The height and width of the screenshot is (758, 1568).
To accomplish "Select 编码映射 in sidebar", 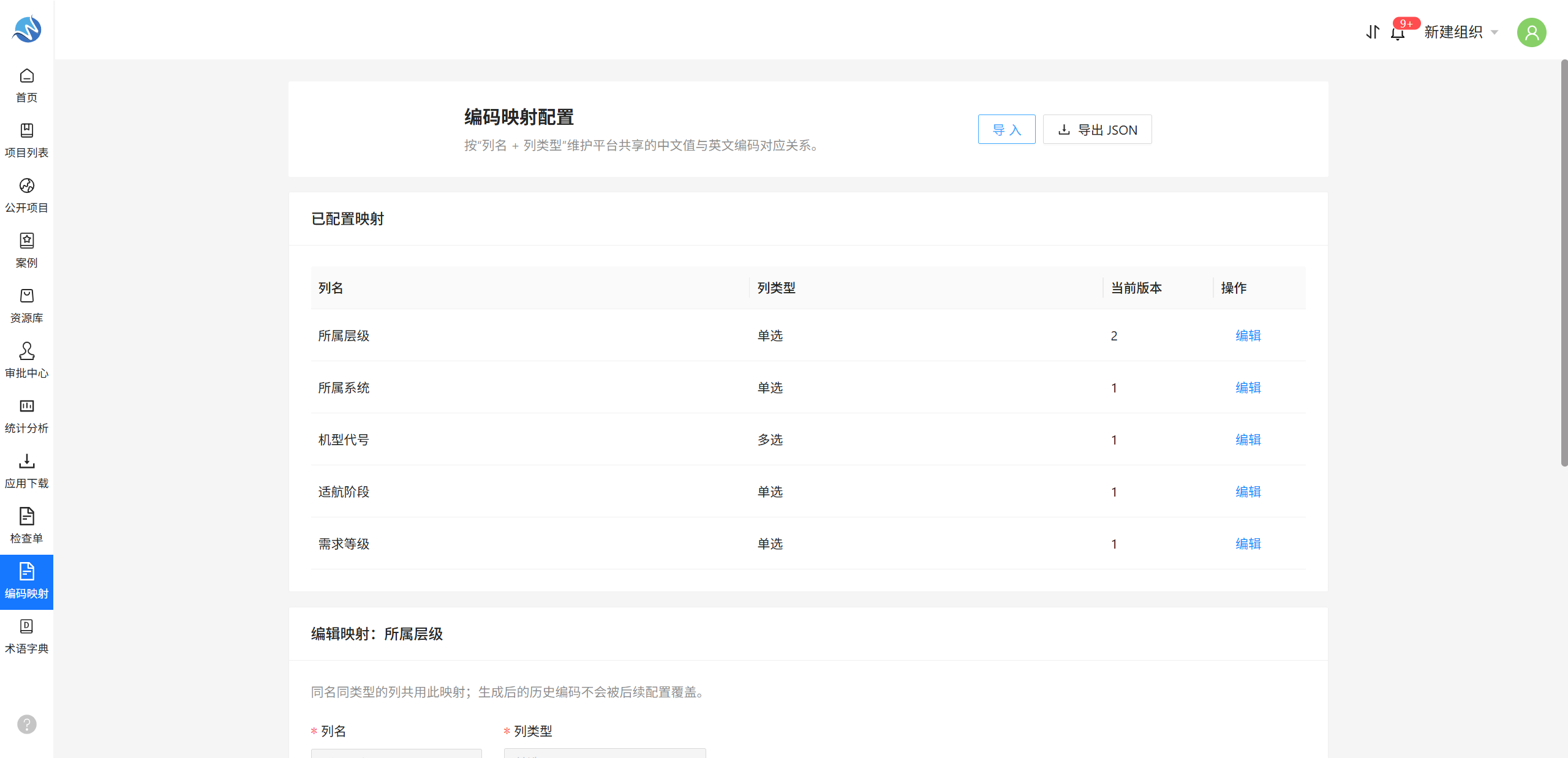I will coord(26,582).
